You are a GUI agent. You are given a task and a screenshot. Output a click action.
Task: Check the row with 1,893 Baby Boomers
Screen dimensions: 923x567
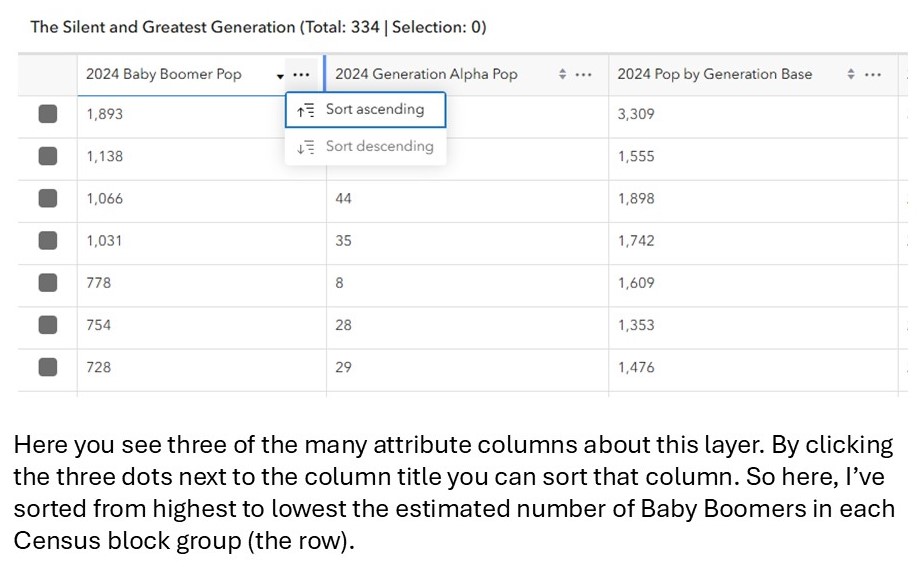48,114
